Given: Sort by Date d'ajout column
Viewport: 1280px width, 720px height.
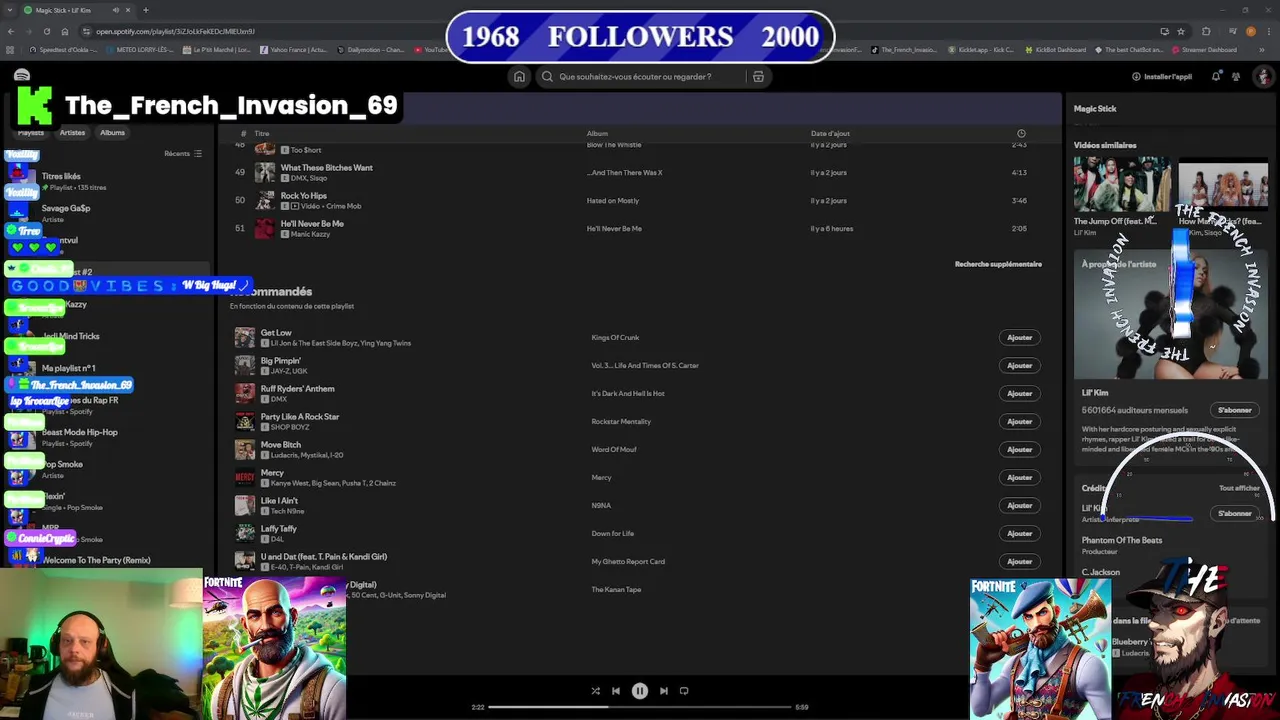Looking at the screenshot, I should [830, 133].
